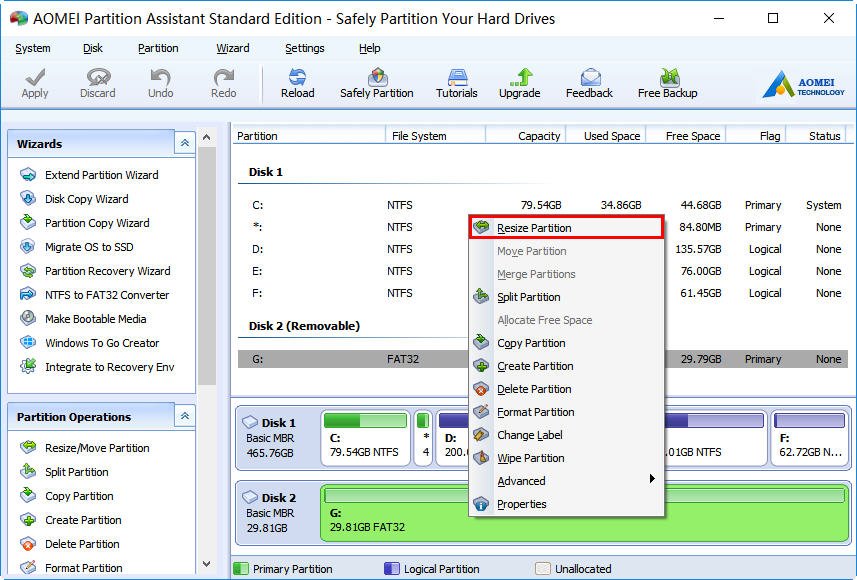This screenshot has width=857, height=580.
Task: Open the Settings menu
Action: coord(304,48)
